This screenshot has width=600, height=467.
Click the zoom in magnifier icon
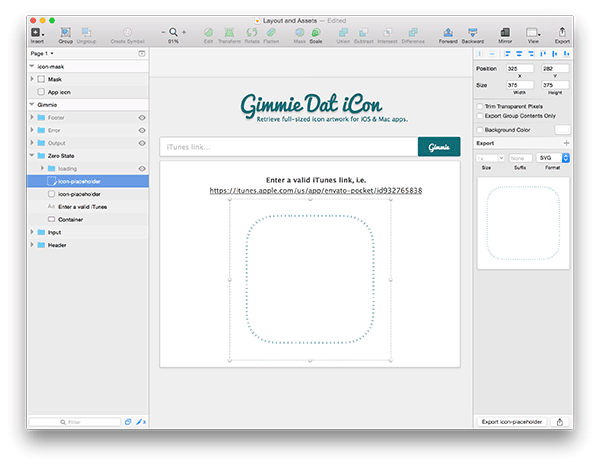[x=172, y=33]
